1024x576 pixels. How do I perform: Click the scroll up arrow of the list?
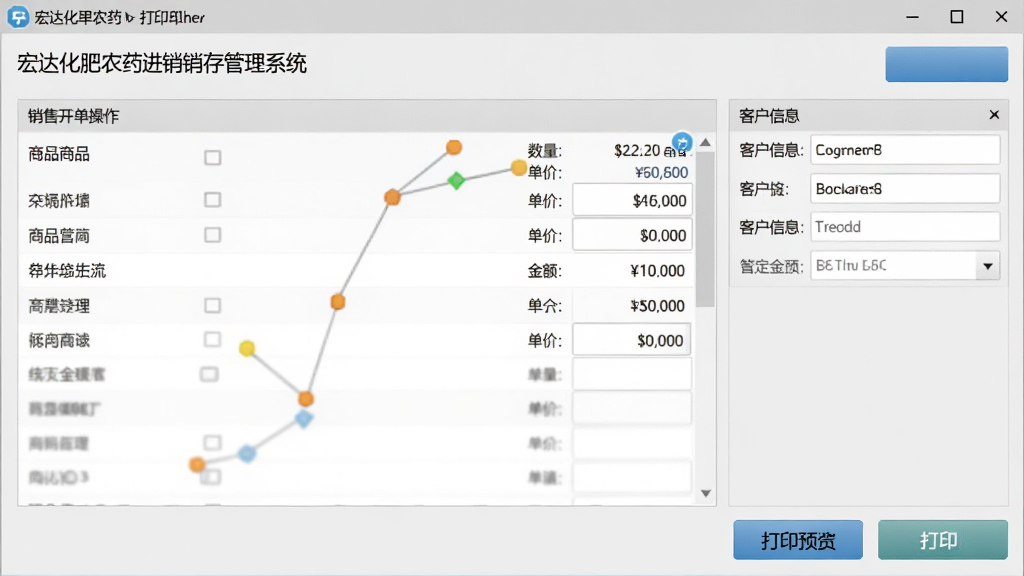point(705,142)
